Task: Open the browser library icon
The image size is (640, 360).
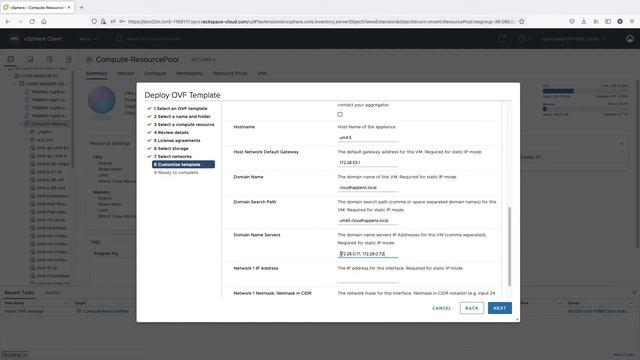Action: (596, 21)
